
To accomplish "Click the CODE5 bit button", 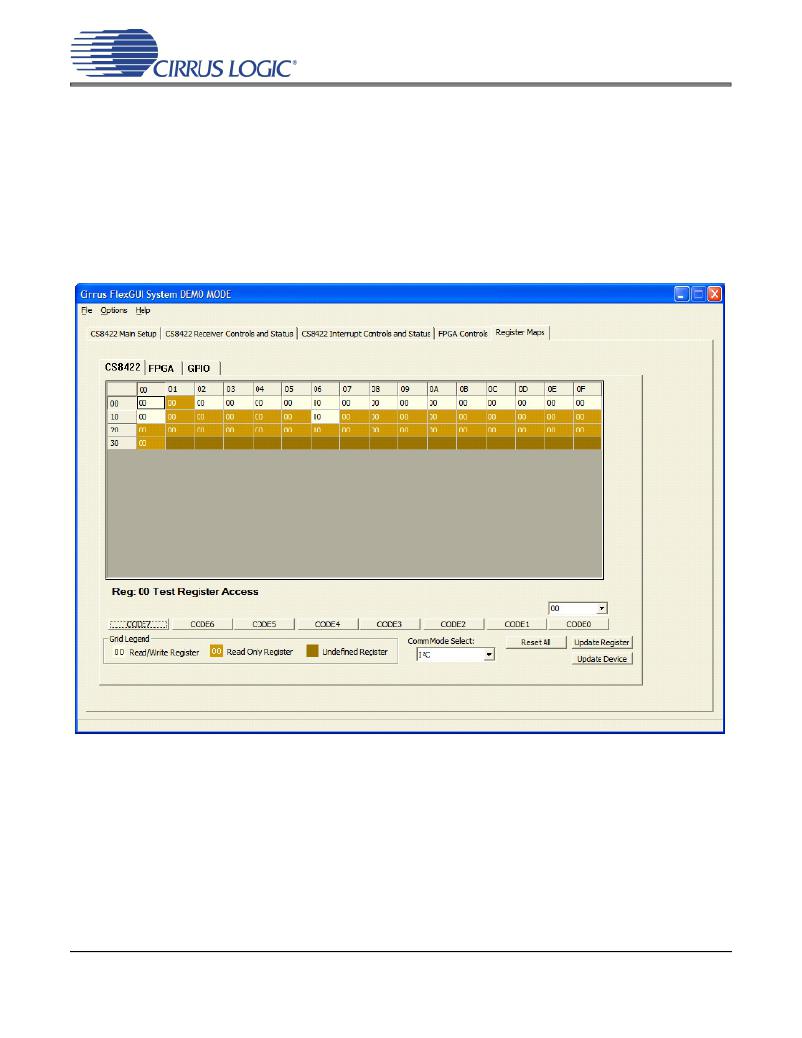I will 264,624.
